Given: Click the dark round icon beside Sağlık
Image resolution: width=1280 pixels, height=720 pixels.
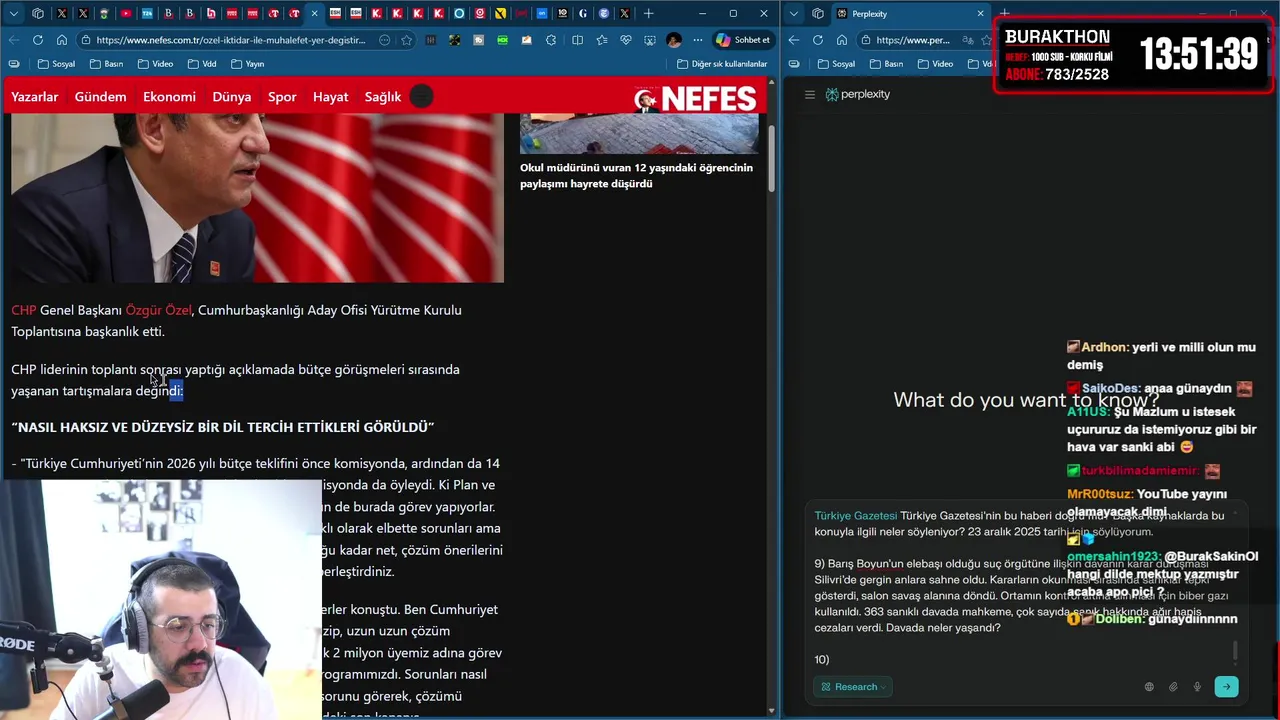Looking at the screenshot, I should [422, 96].
